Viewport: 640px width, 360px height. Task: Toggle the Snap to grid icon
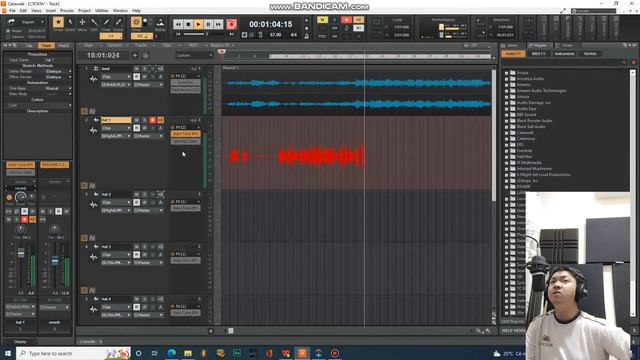pyautogui.click(x=136, y=22)
